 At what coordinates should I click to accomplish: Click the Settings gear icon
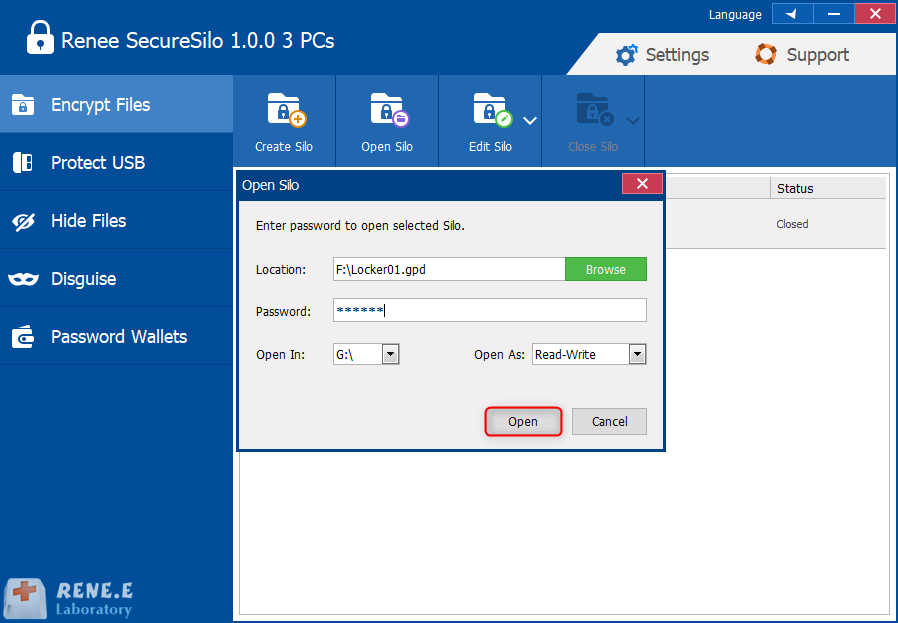coord(626,55)
